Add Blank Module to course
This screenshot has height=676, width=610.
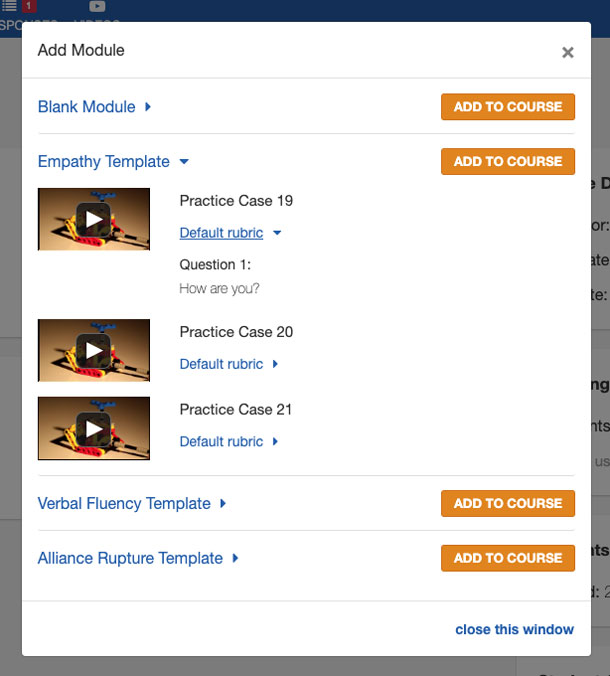tap(508, 106)
